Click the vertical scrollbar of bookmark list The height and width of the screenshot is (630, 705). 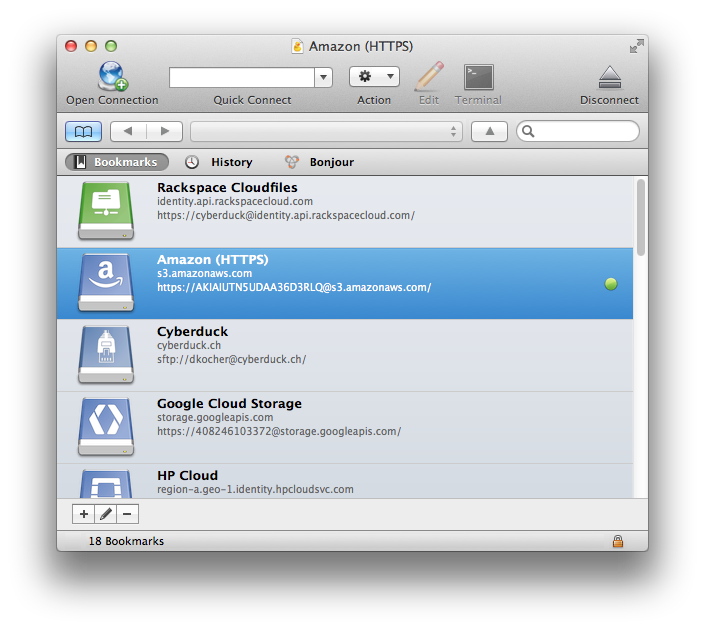[x=641, y=218]
